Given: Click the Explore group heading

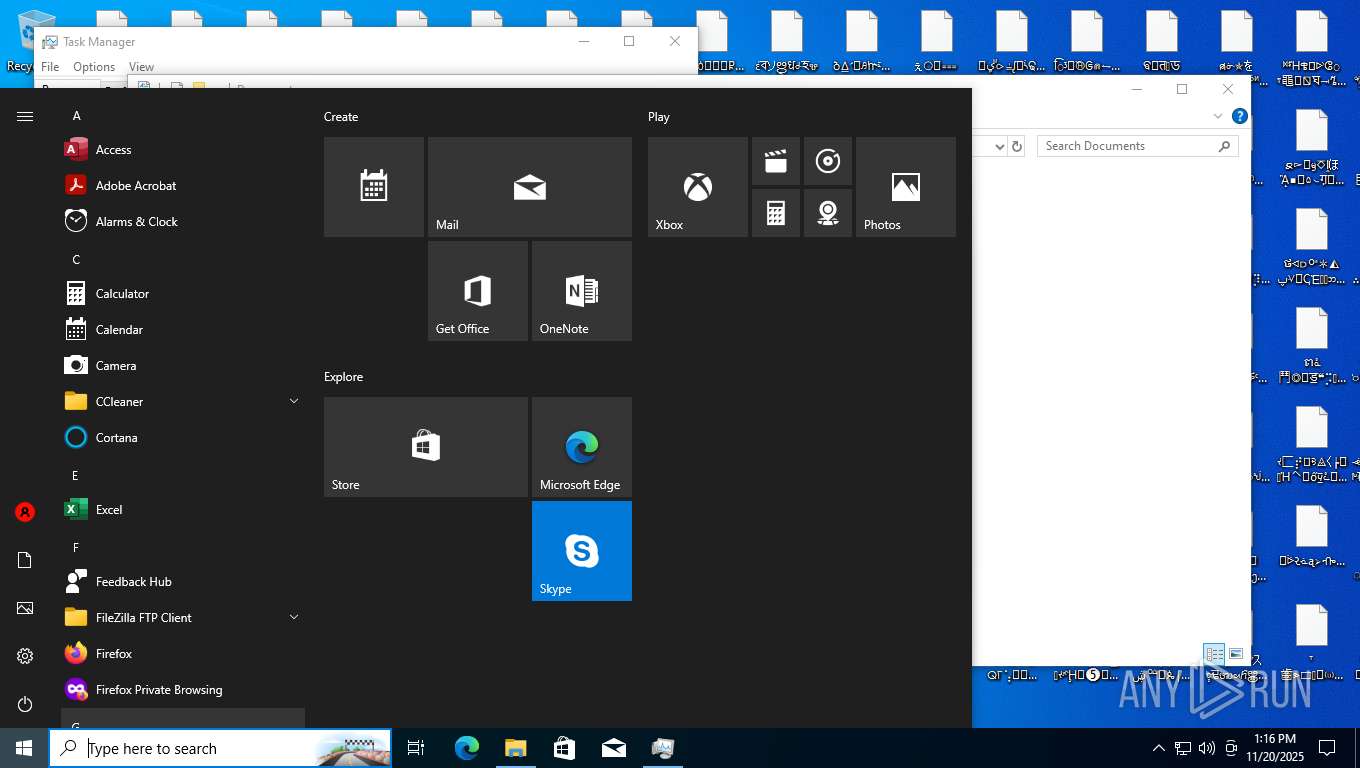Looking at the screenshot, I should pyautogui.click(x=343, y=377).
